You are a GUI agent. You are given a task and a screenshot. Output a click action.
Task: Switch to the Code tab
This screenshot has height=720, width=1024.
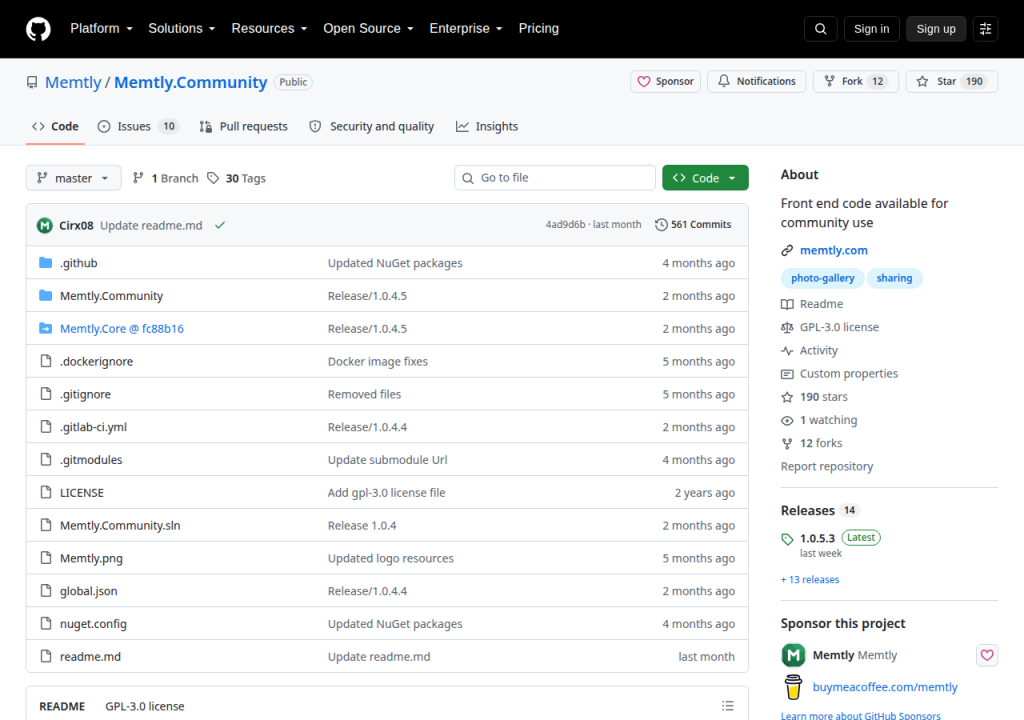(x=56, y=126)
